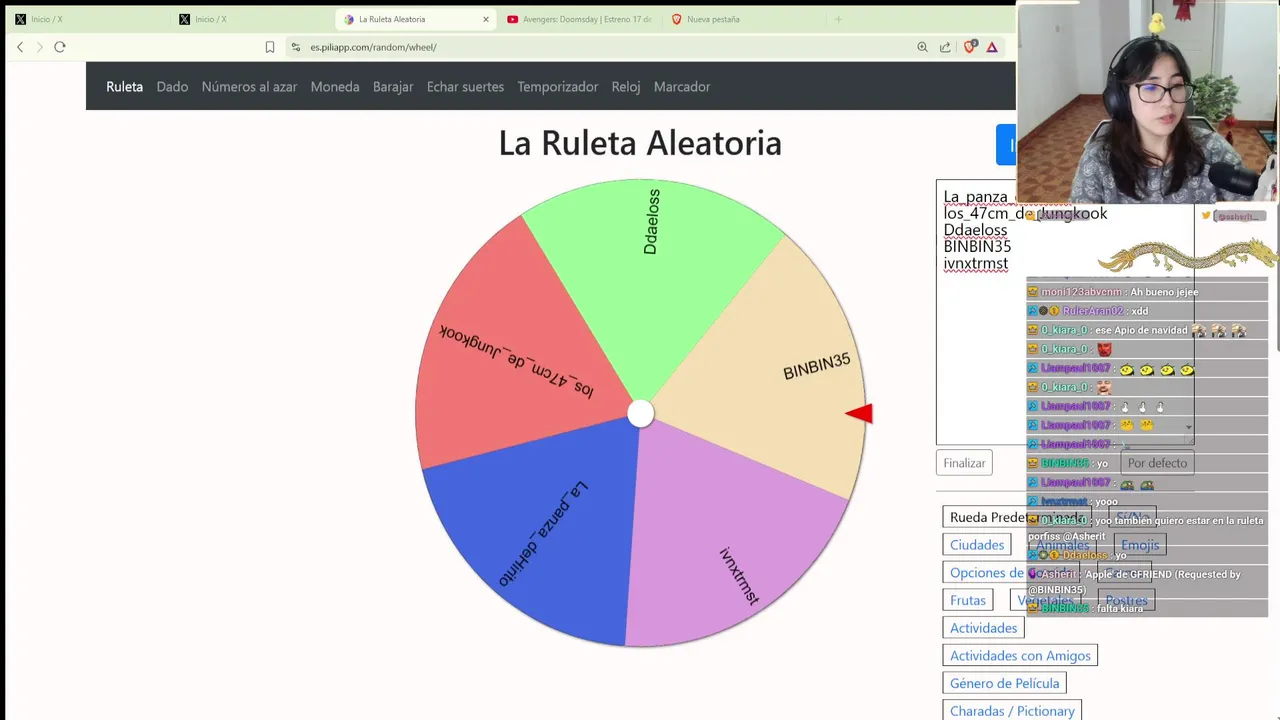Screen dimensions: 1280x720
Task: Go back with the browser back arrow
Action: 20,47
